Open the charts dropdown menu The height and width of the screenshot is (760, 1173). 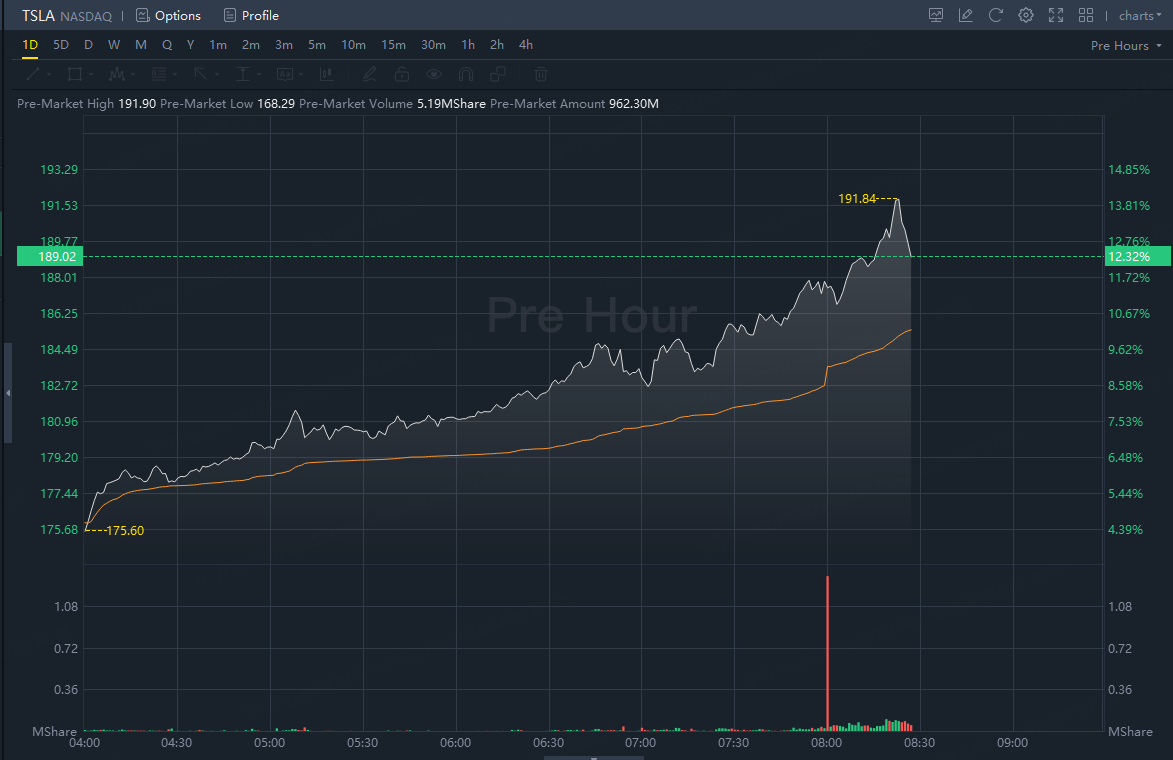click(1140, 16)
